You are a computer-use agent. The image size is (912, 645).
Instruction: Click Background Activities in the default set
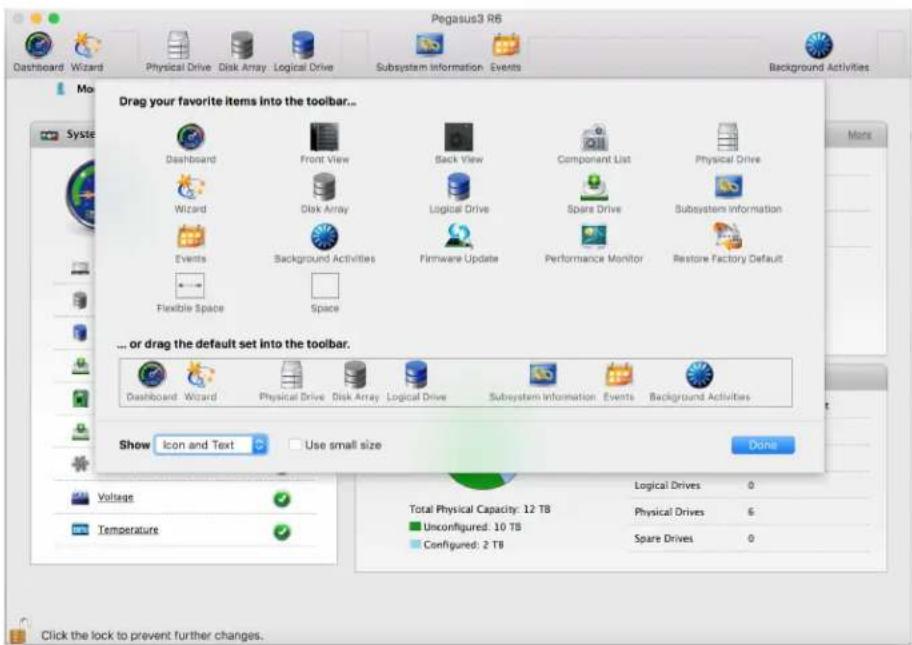tap(700, 382)
